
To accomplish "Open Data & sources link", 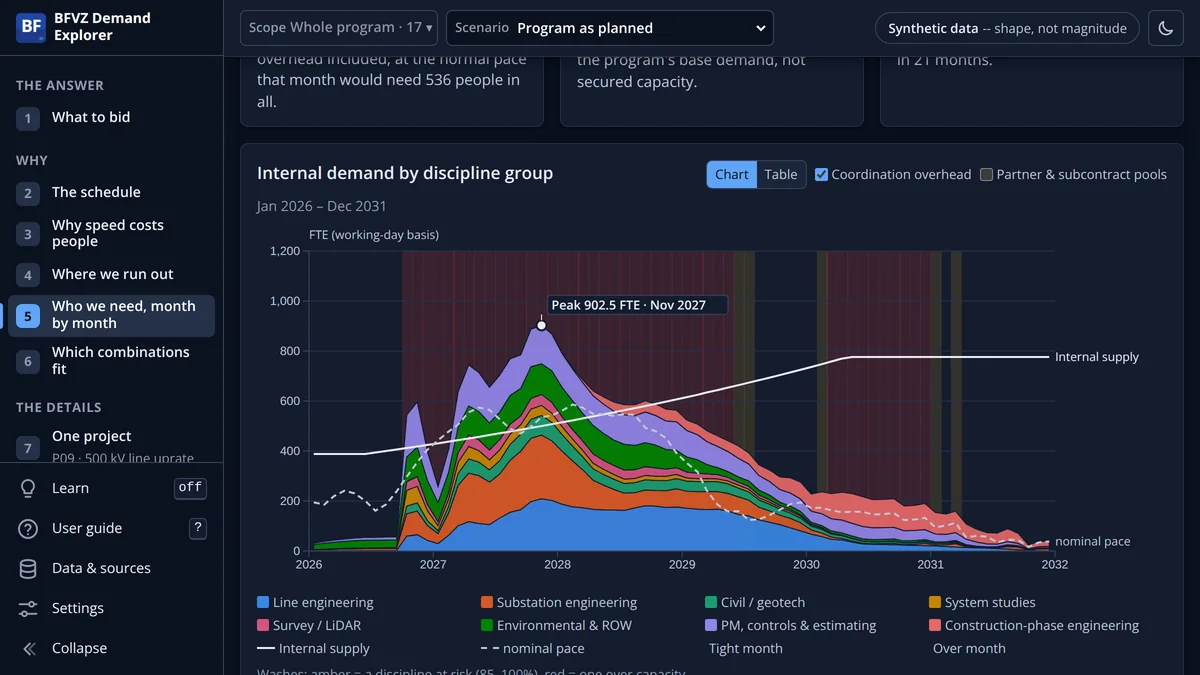I will 101,568.
